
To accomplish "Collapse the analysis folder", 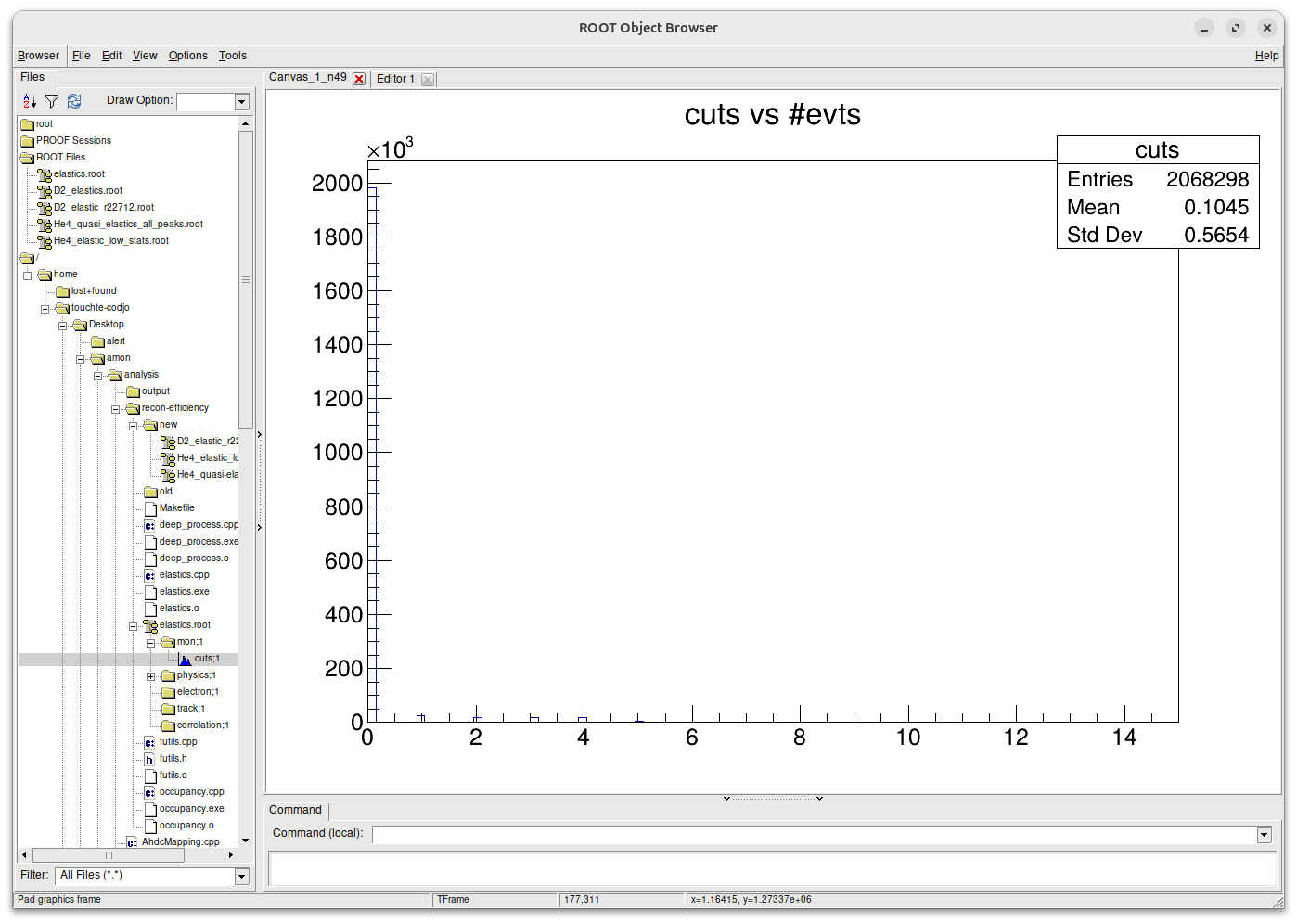I will pyautogui.click(x=97, y=376).
